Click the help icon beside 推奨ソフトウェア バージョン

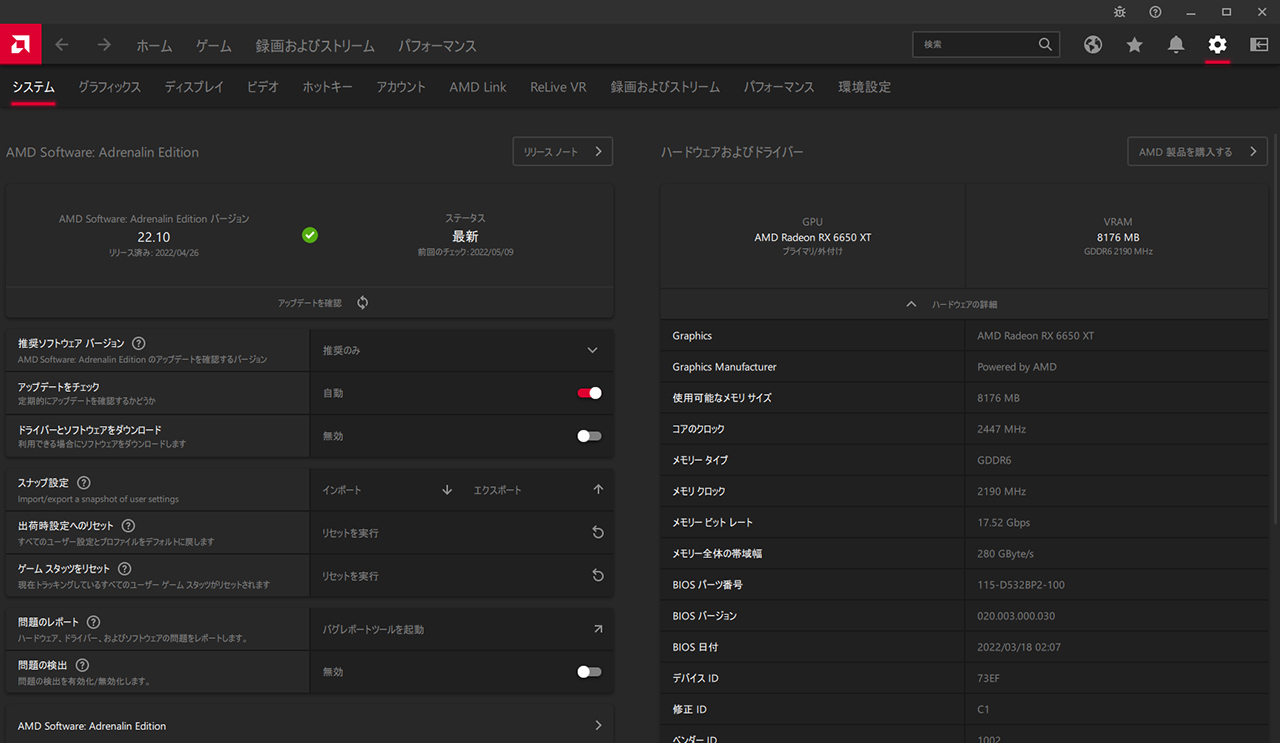[139, 343]
